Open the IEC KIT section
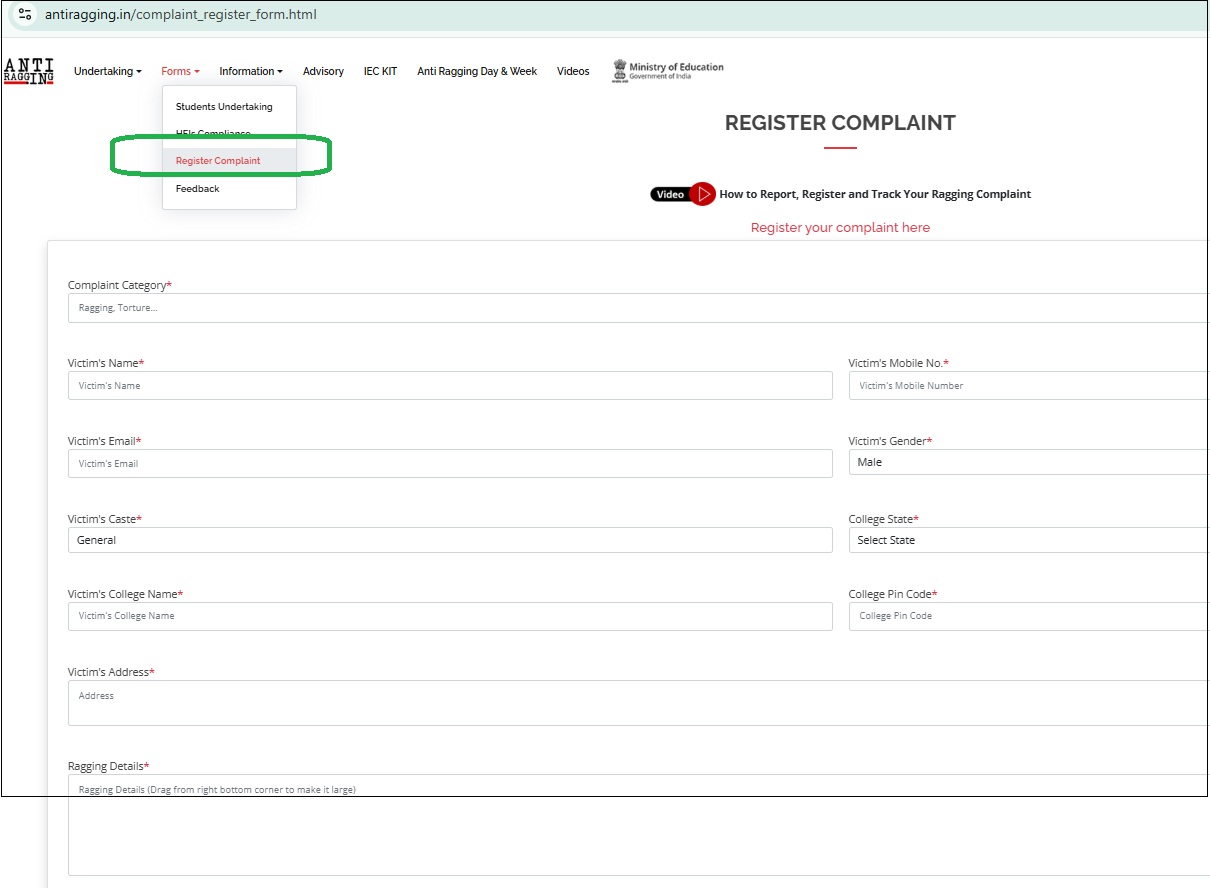This screenshot has width=1210, height=888. [x=380, y=71]
